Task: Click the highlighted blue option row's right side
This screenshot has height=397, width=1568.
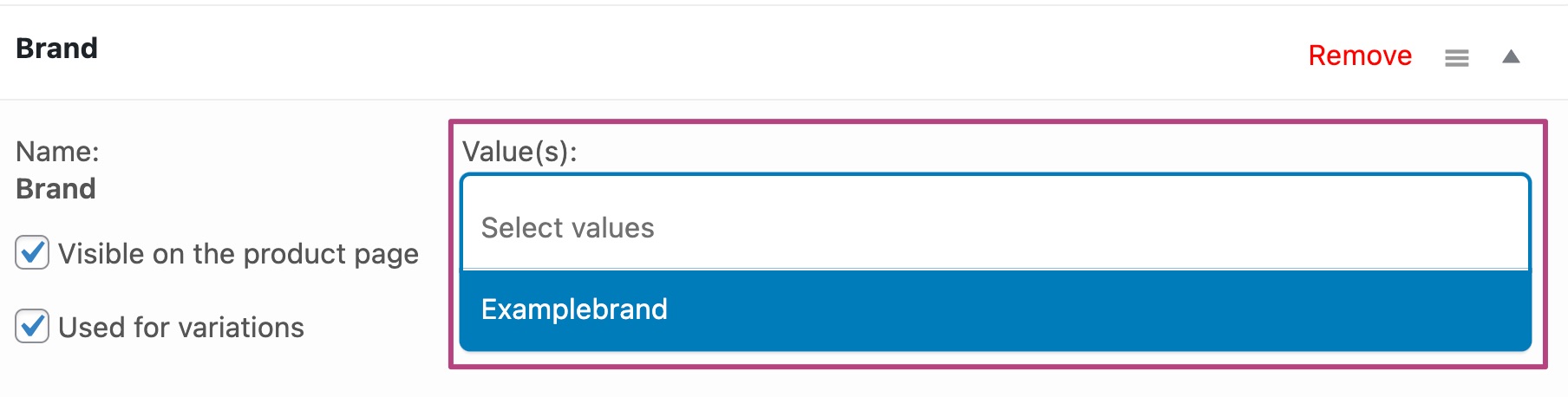Action: (1301, 309)
